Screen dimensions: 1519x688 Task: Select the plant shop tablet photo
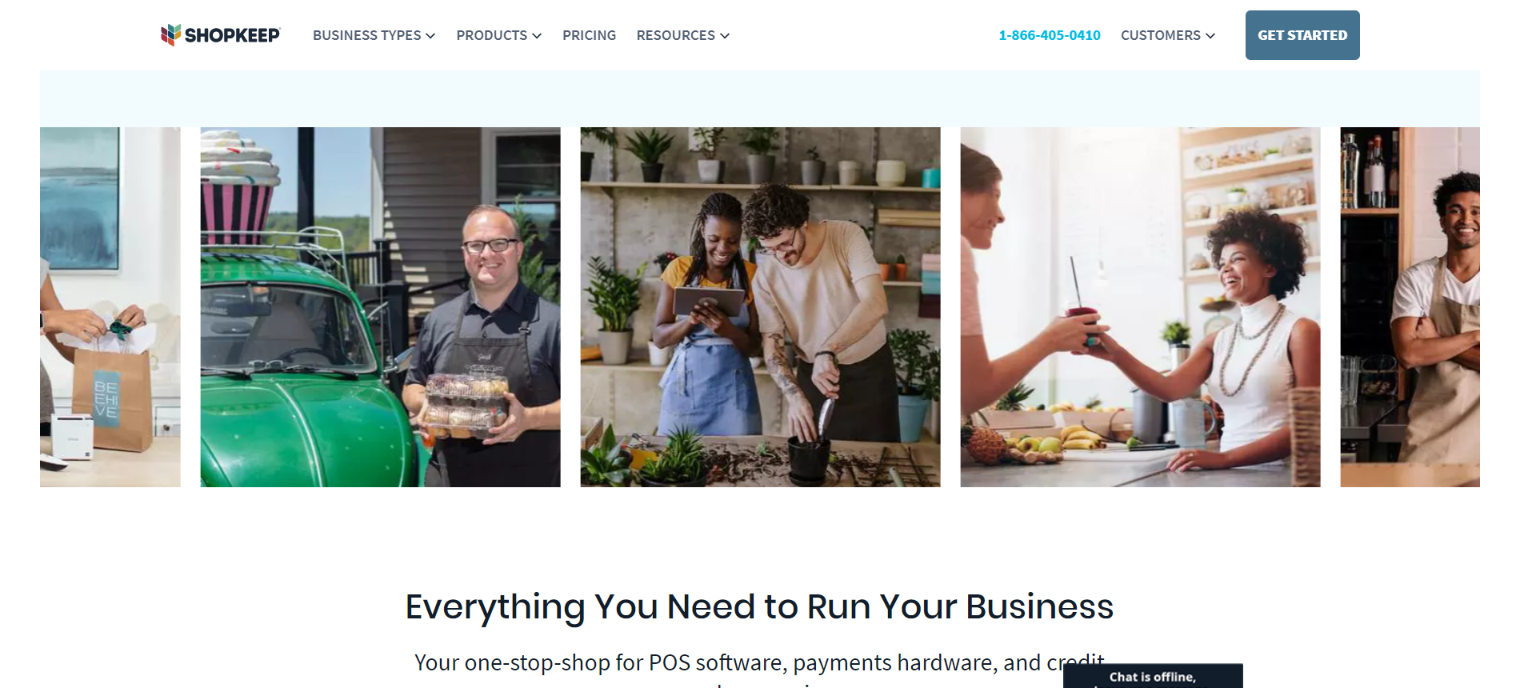(x=760, y=307)
